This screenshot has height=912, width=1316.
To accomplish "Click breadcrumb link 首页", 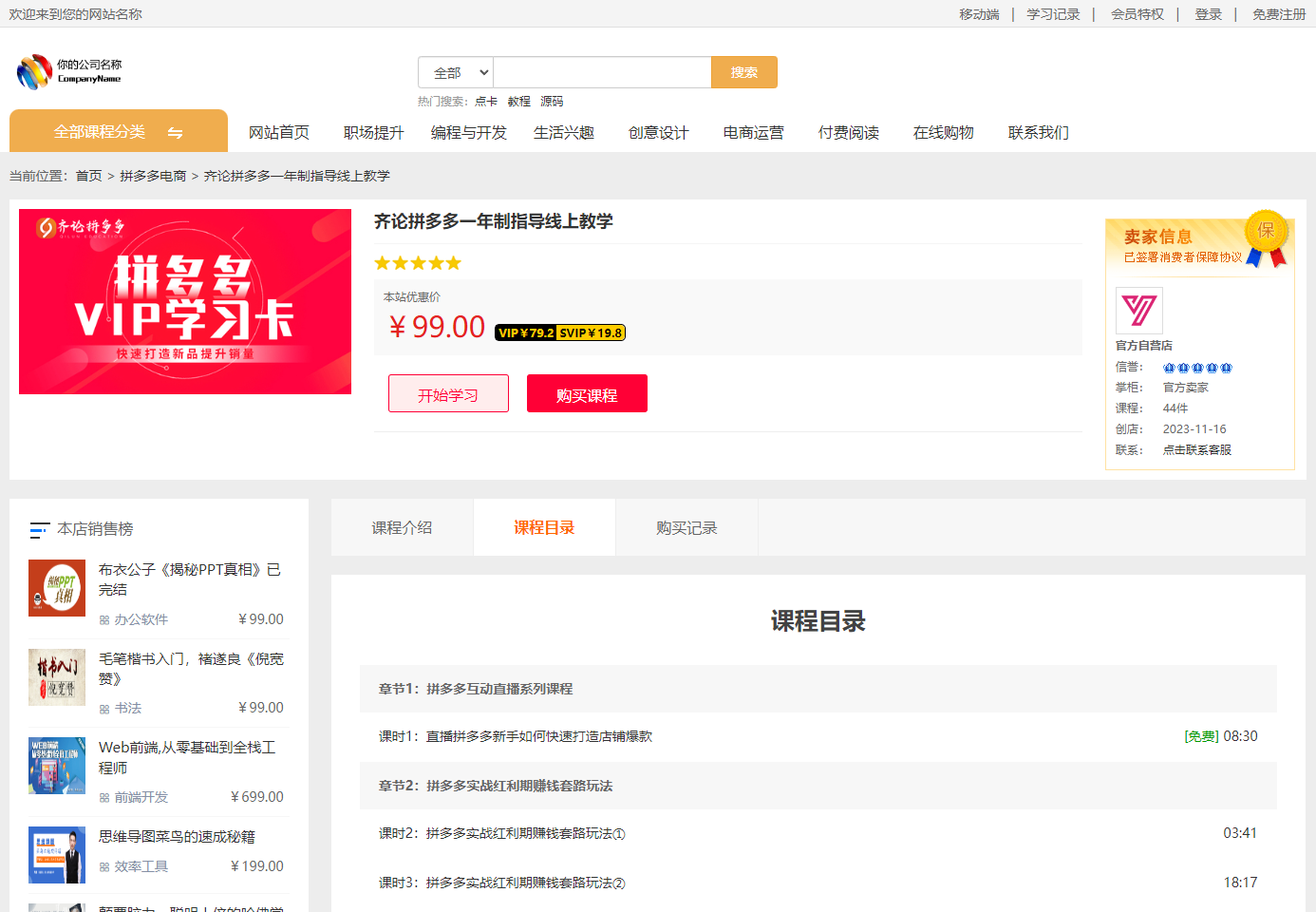I will click(x=89, y=176).
